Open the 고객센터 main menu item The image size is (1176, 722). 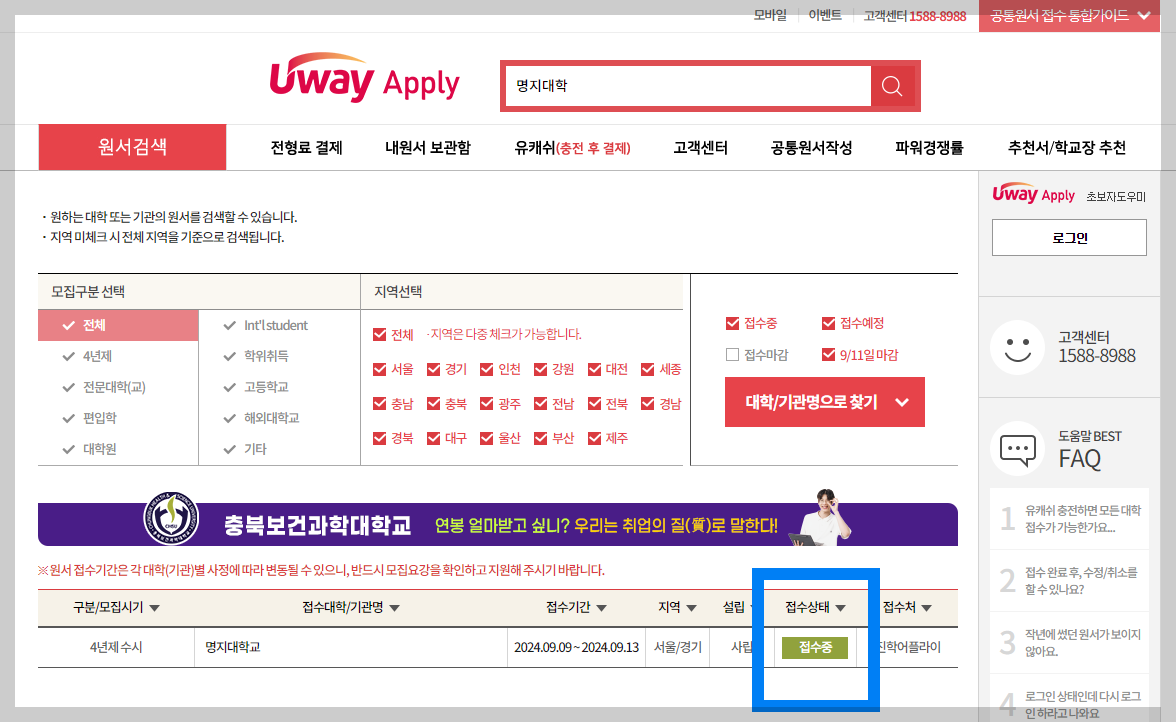click(700, 148)
